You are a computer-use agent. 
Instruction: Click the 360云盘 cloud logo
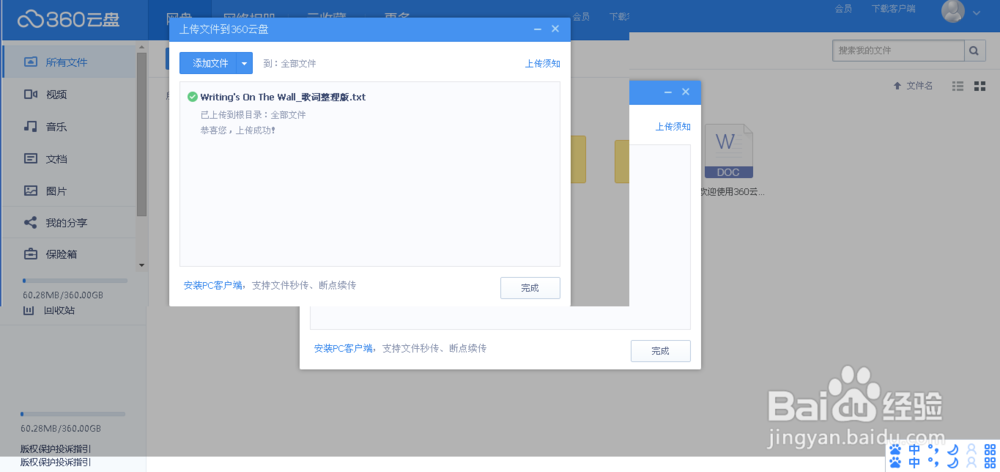[68, 19]
